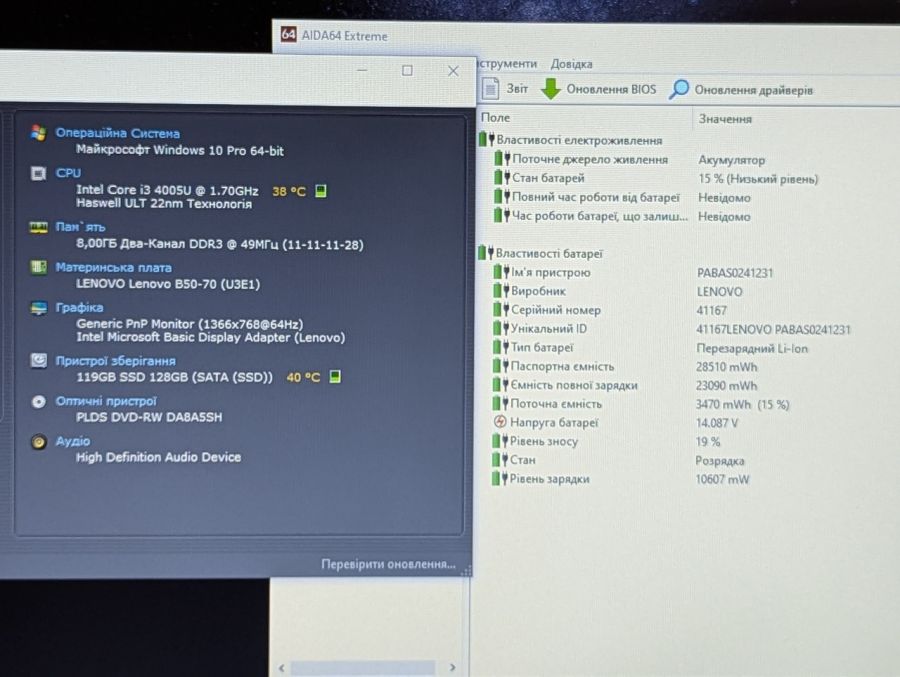Viewport: 900px width, 677px height.
Task: Click the horizontal scrollbar left arrow in AIDA64
Action: pyautogui.click(x=281, y=668)
